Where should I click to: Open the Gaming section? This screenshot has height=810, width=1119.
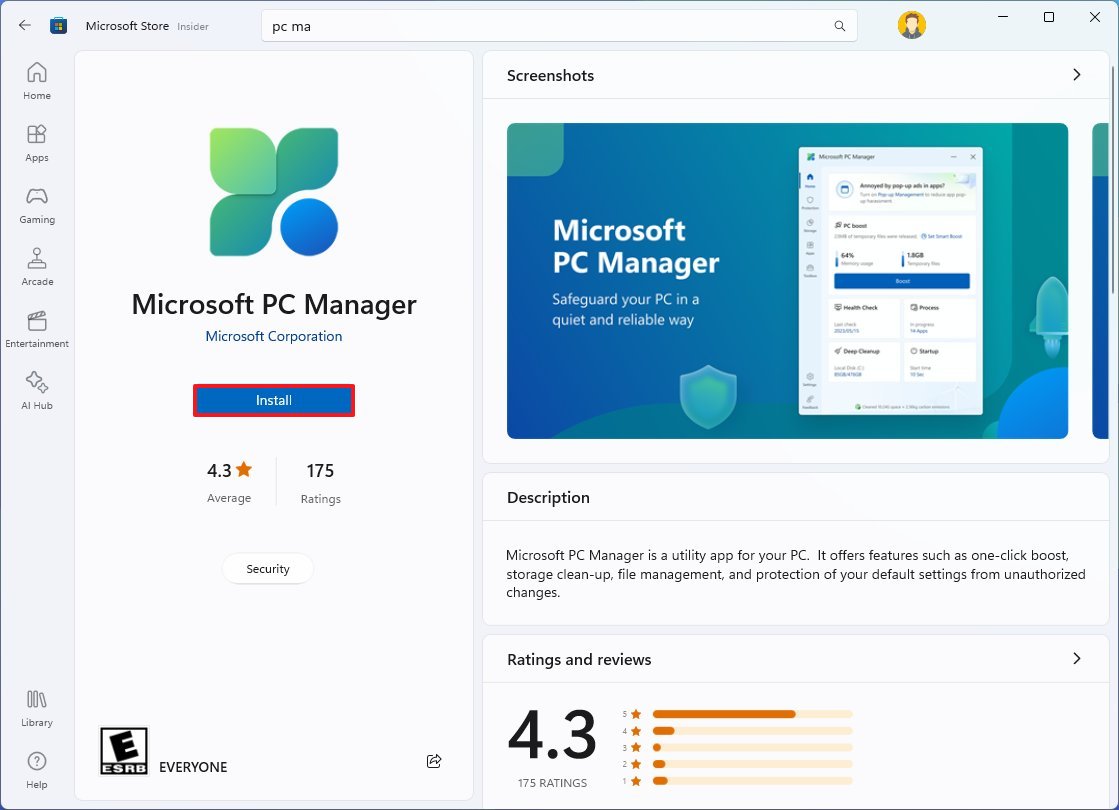36,206
